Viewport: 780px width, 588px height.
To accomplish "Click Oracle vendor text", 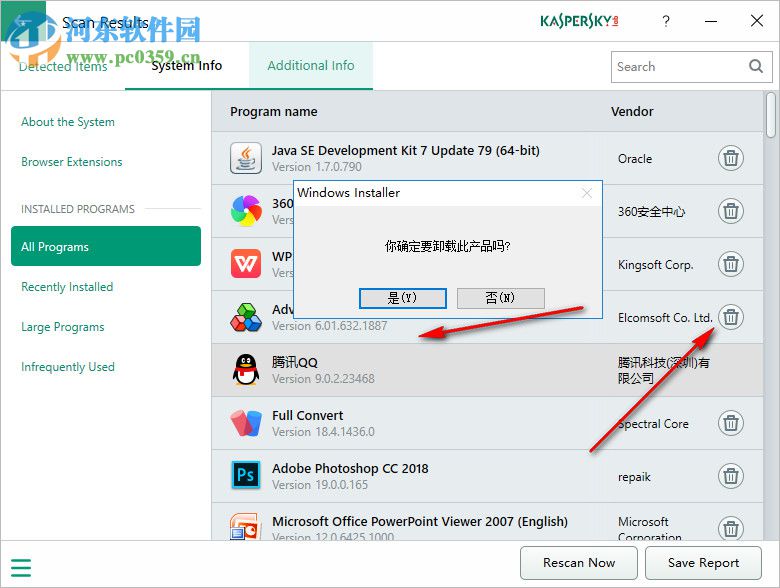I will 635,159.
